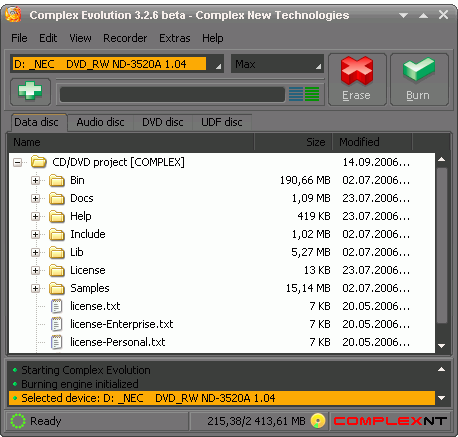Select 'Selected device' highlighted log entry
Screen dimensions: 458x437
pos(222,398)
